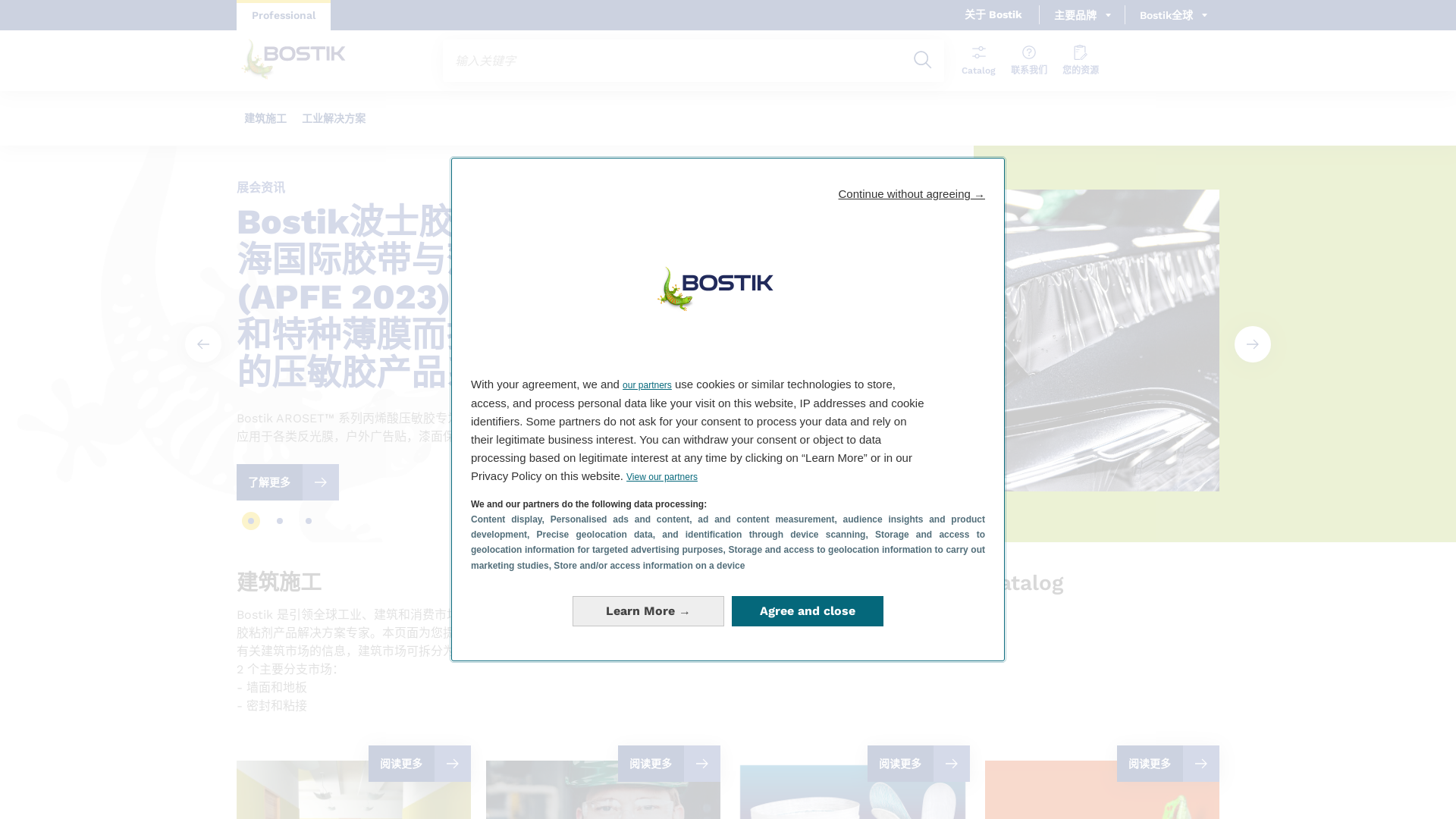Screen dimensions: 1456x819
Task: Click second 阅读更多 card button
Action: (669, 764)
